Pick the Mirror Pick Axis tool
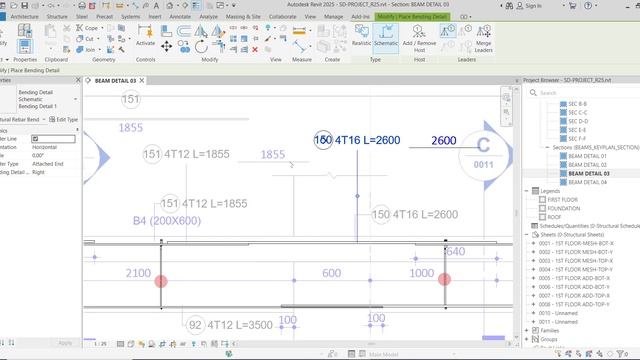The height and width of the screenshot is (360, 640). coord(200,31)
